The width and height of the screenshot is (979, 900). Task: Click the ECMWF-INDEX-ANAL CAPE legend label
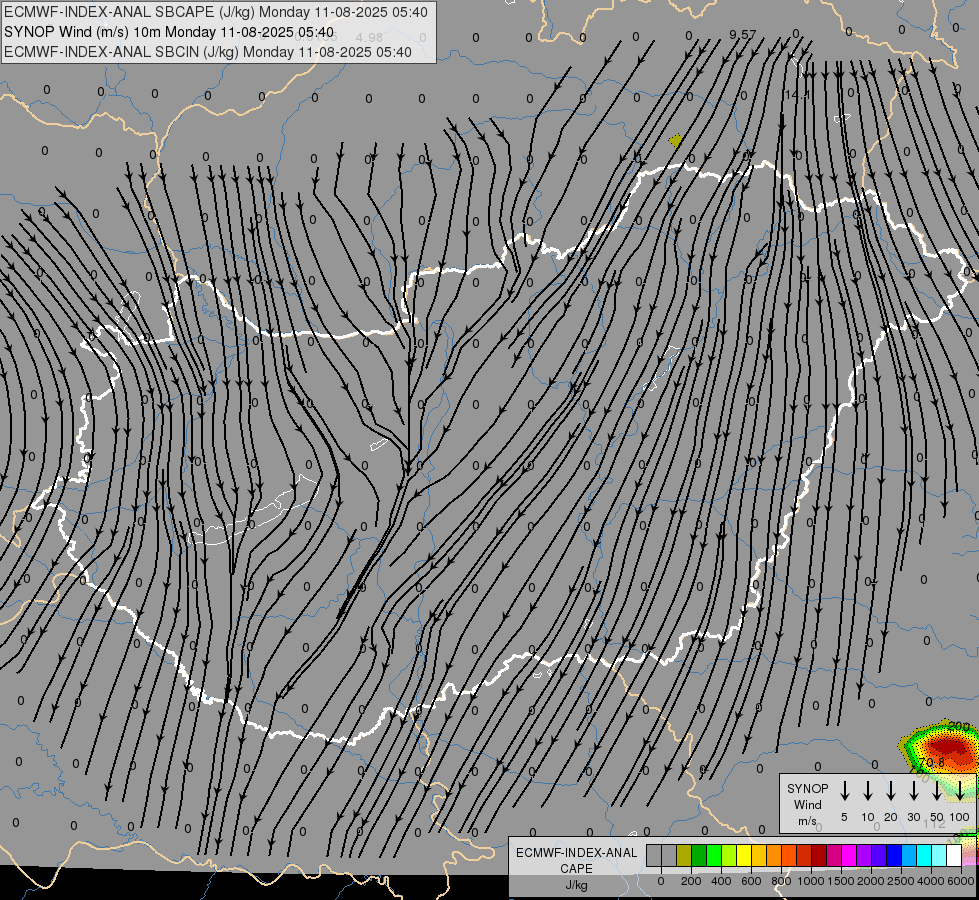tap(576, 860)
